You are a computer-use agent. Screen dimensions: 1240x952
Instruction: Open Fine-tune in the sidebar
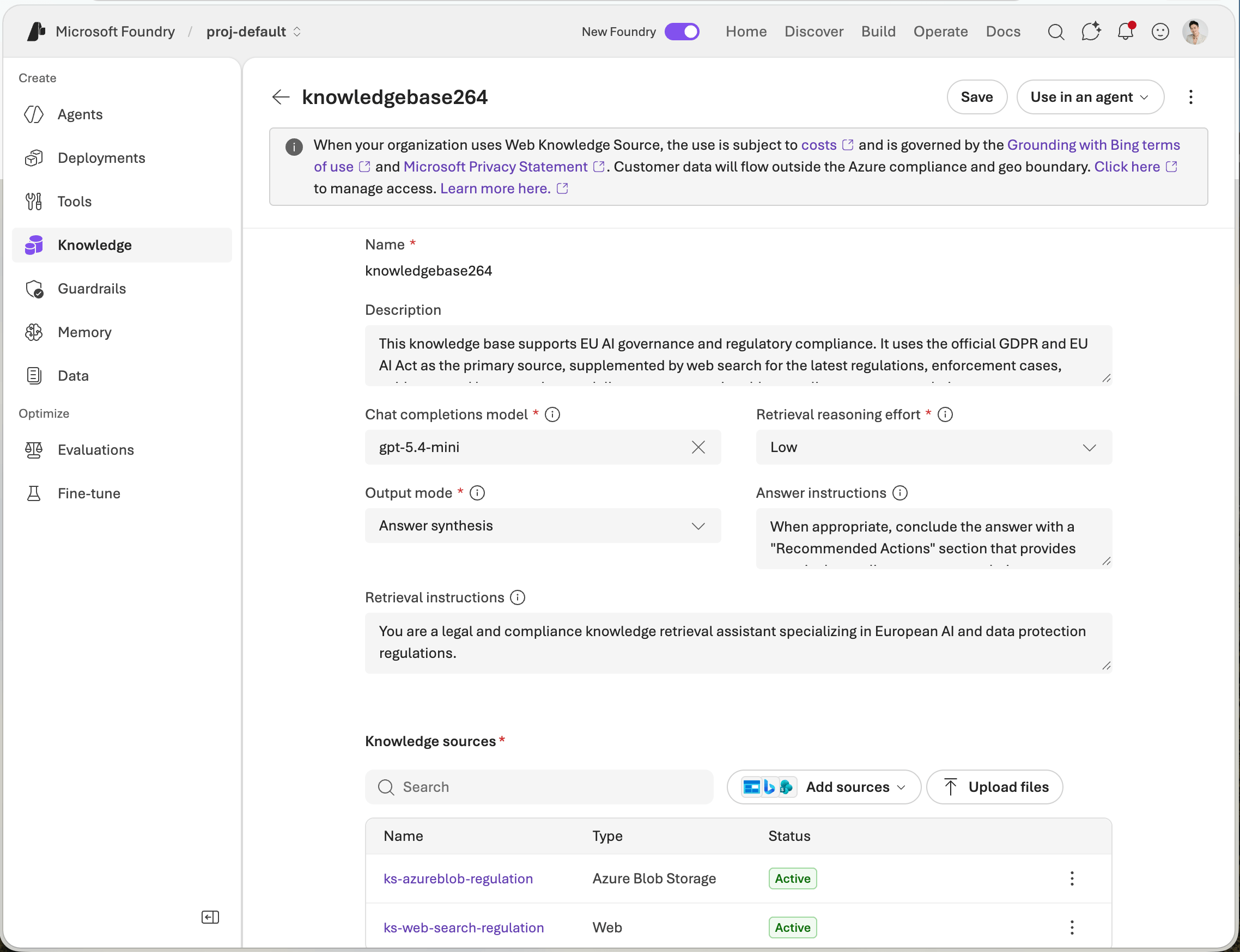pyautogui.click(x=122, y=493)
